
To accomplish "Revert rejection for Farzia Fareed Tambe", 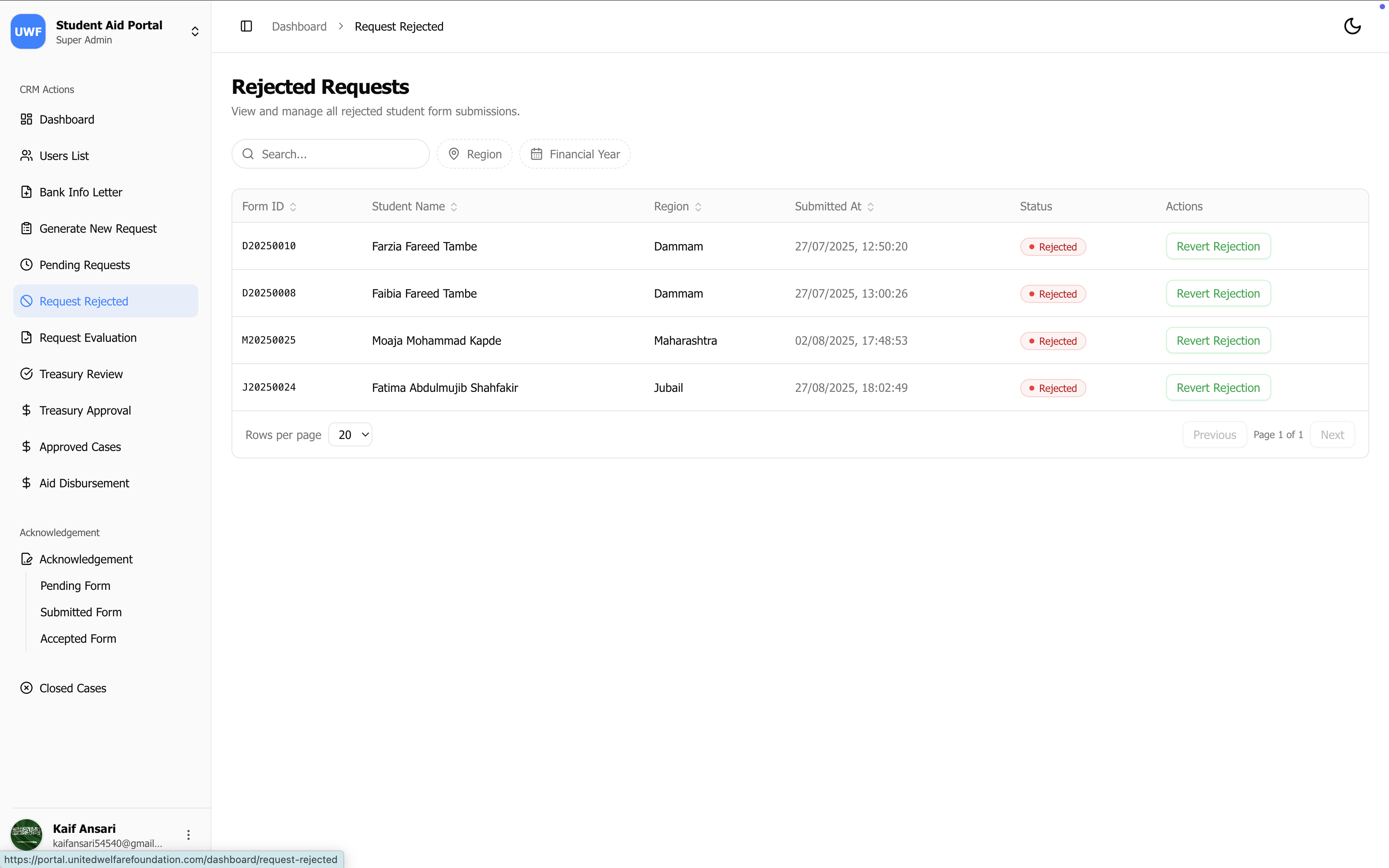I will (x=1218, y=246).
